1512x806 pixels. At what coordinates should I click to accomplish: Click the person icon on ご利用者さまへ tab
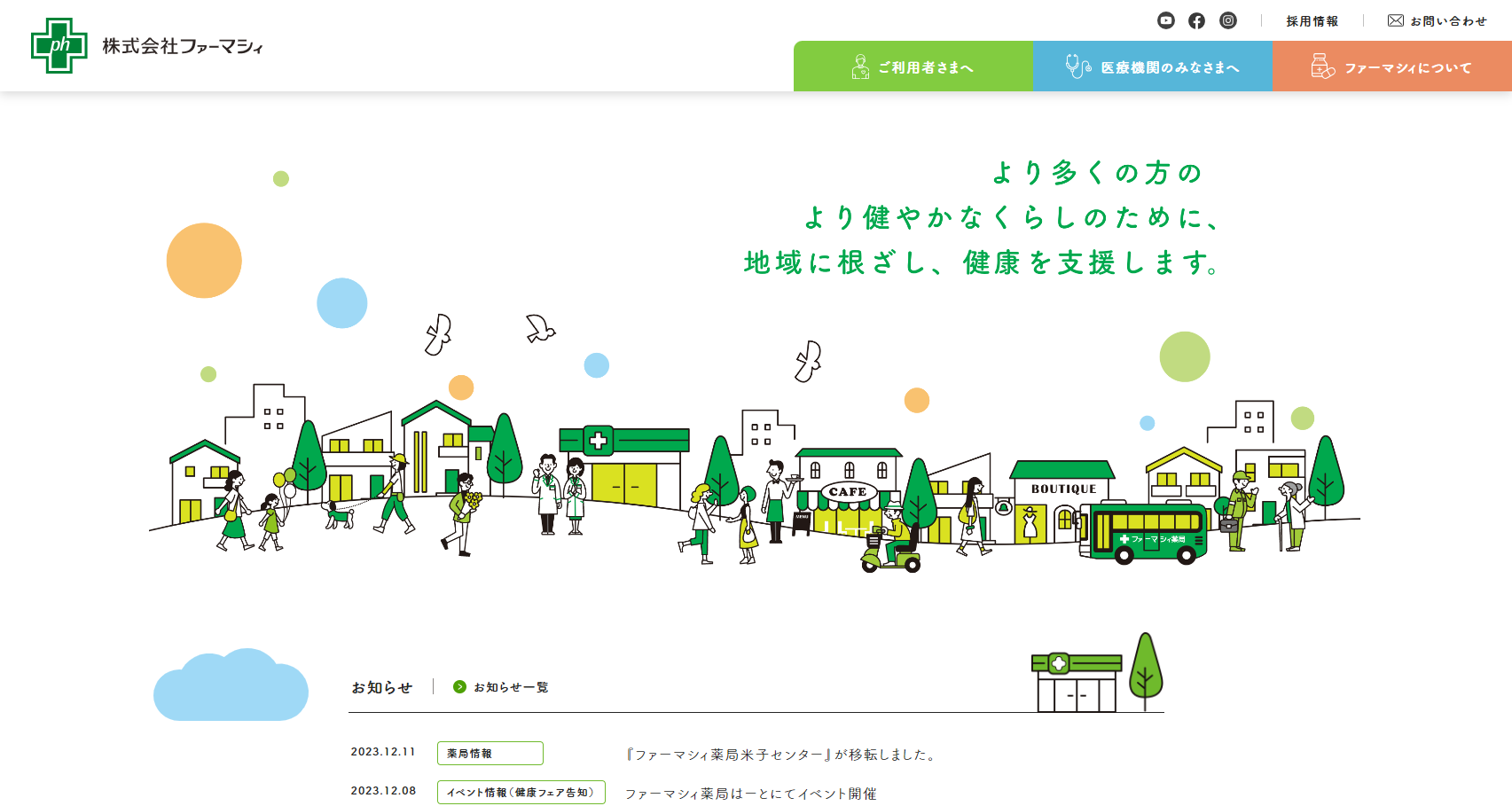coord(859,67)
